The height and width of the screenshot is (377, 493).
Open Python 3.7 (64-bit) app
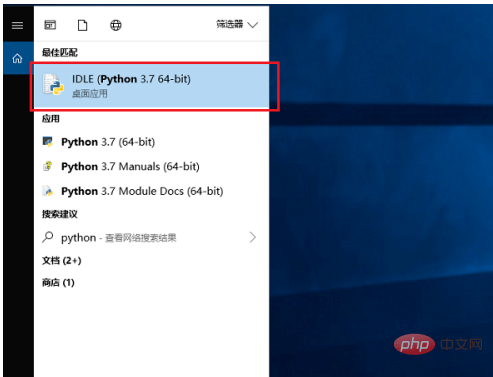point(152,142)
